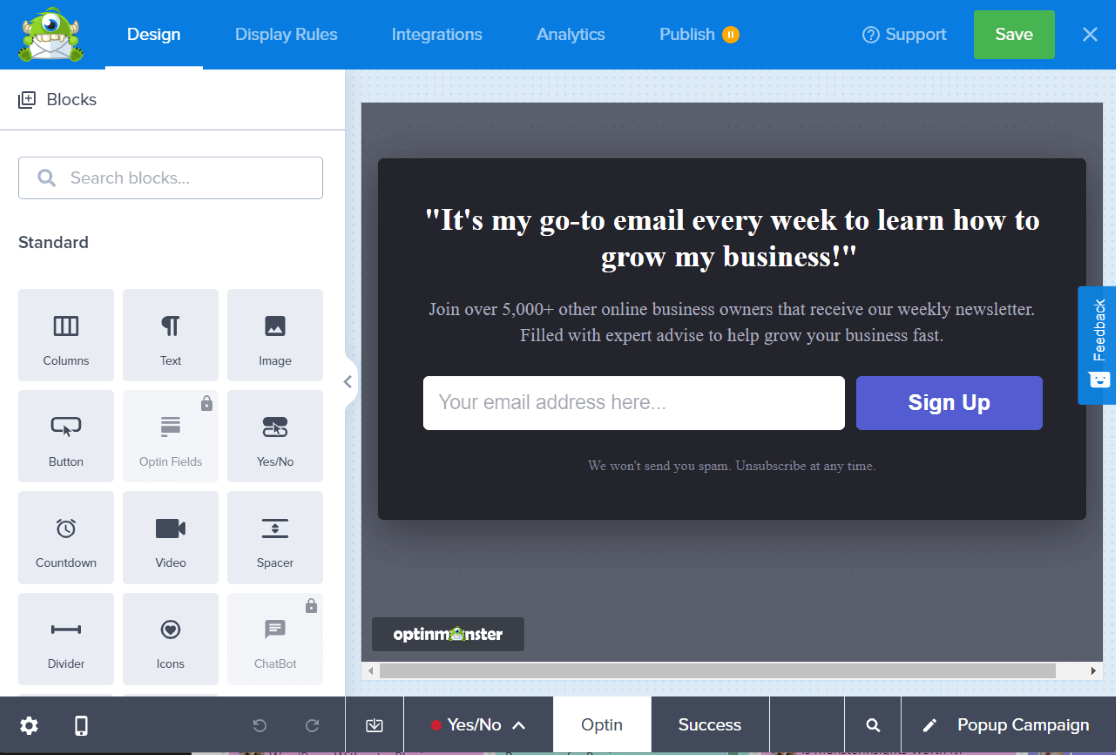Open the Yes/No view dropdown
The height and width of the screenshot is (755, 1116).
(477, 725)
